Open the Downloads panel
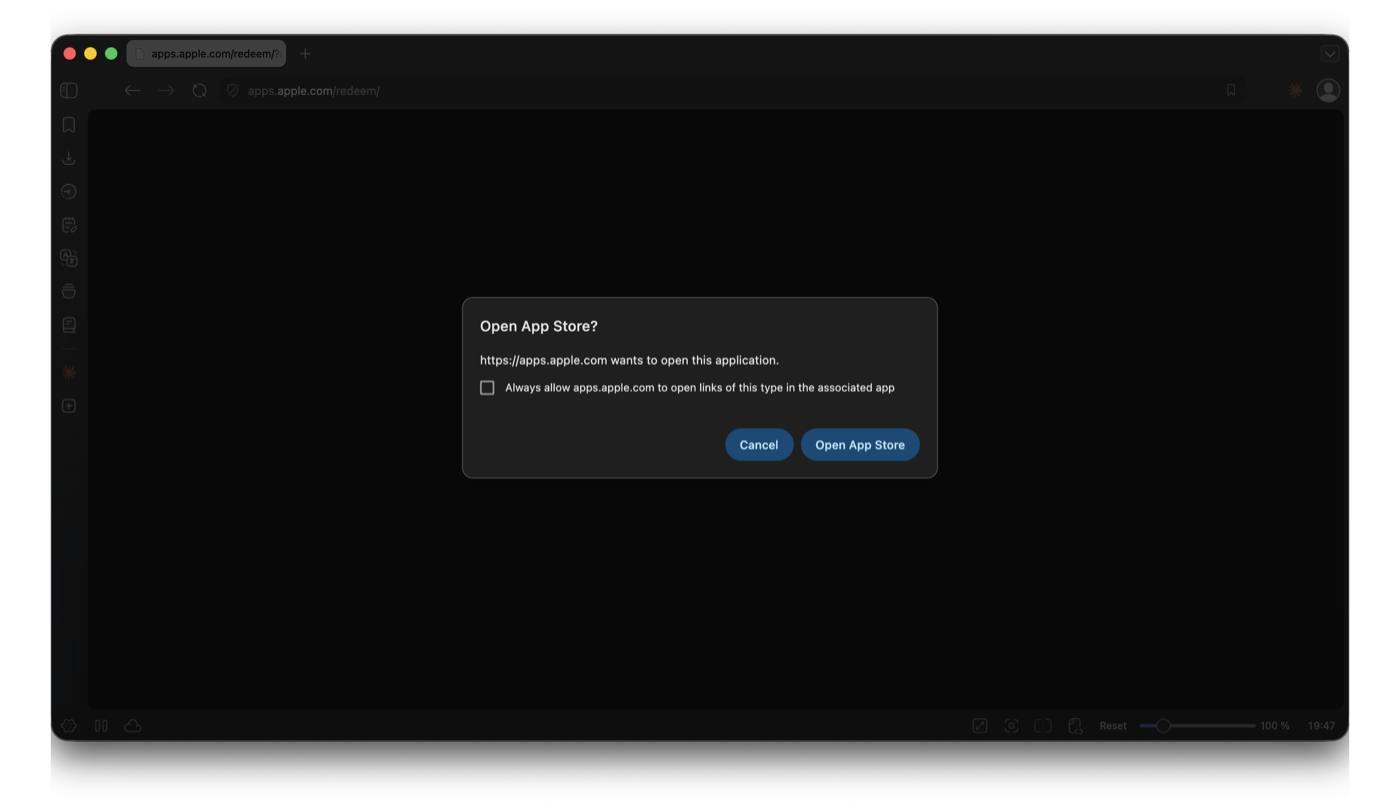The height and width of the screenshot is (808, 1400). (x=69, y=158)
